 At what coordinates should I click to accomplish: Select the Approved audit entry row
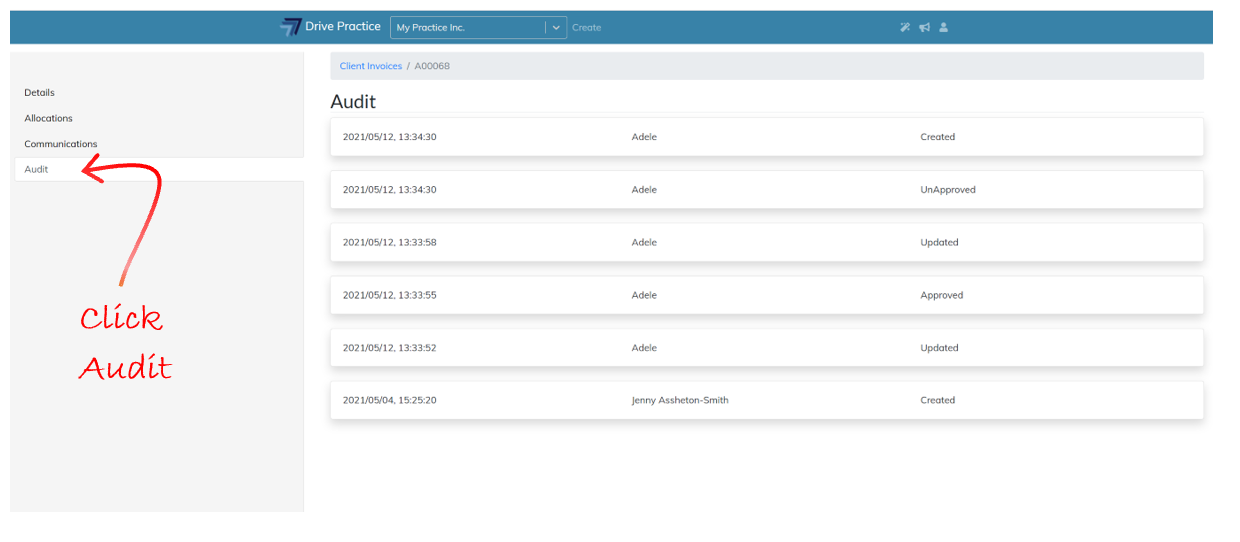pyautogui.click(x=766, y=296)
